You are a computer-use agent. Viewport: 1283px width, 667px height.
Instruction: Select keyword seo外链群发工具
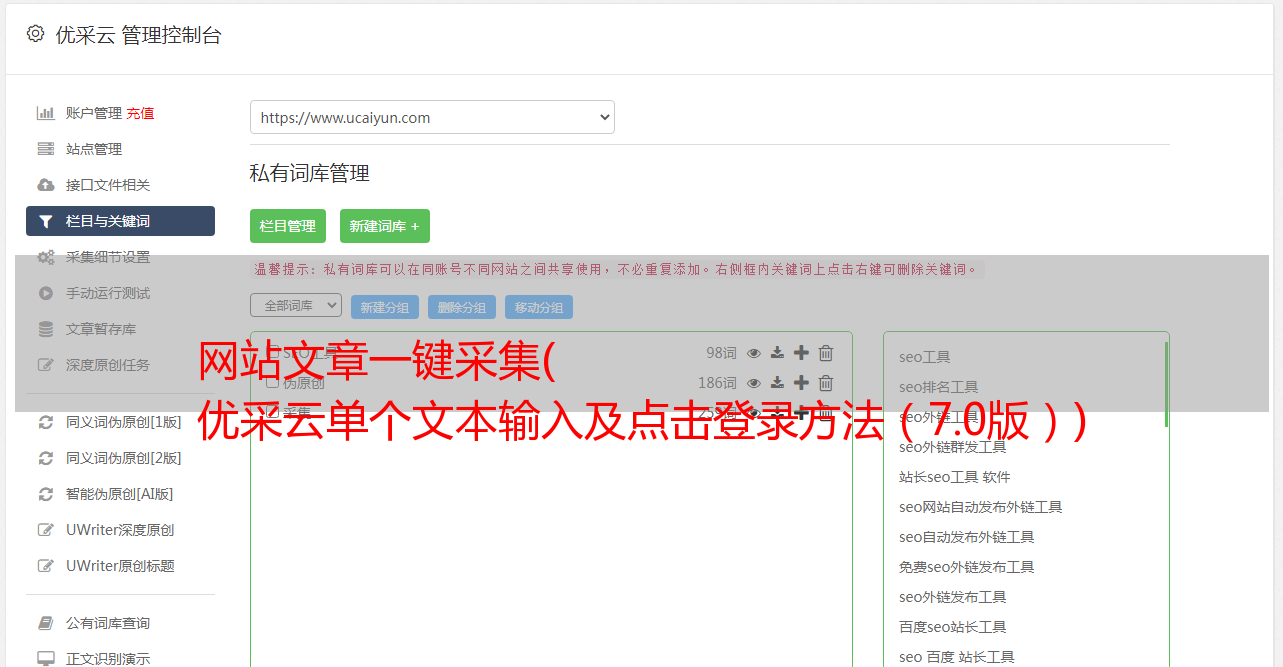click(x=952, y=447)
